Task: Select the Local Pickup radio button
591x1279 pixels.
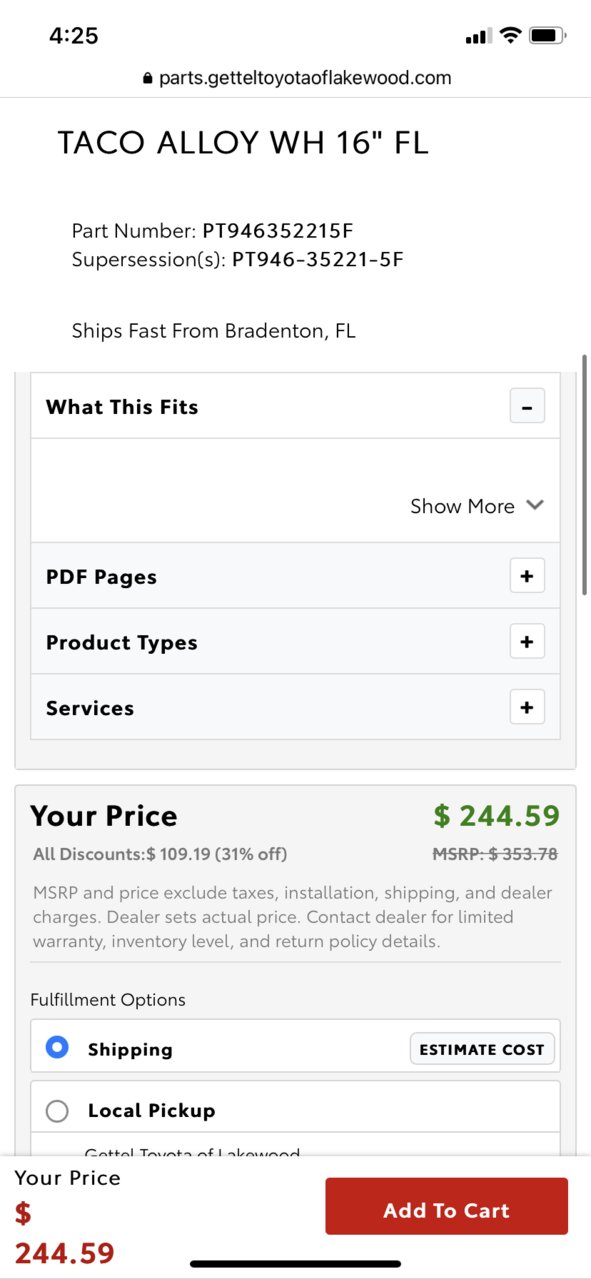Action: click(x=57, y=1110)
